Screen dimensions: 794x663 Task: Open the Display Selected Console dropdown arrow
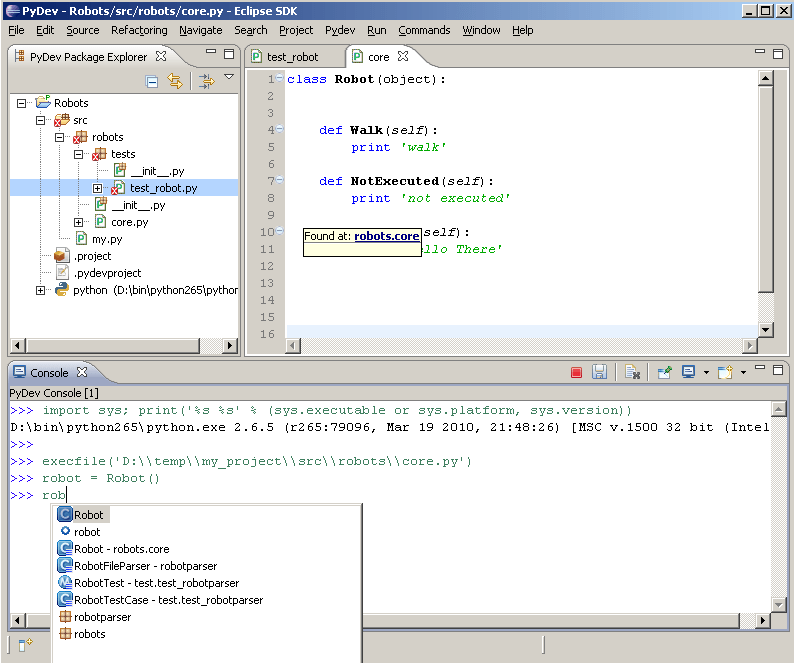tap(706, 373)
